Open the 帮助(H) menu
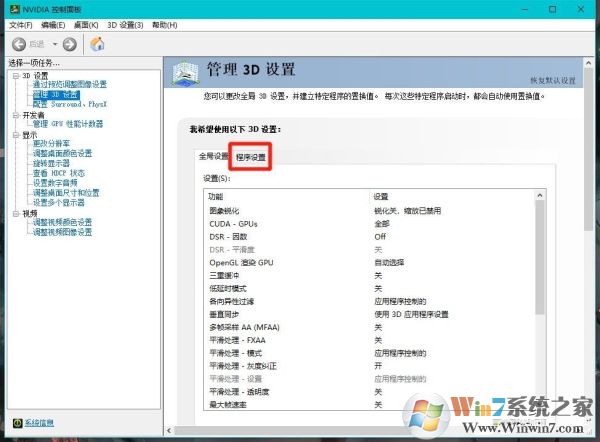 pos(165,25)
